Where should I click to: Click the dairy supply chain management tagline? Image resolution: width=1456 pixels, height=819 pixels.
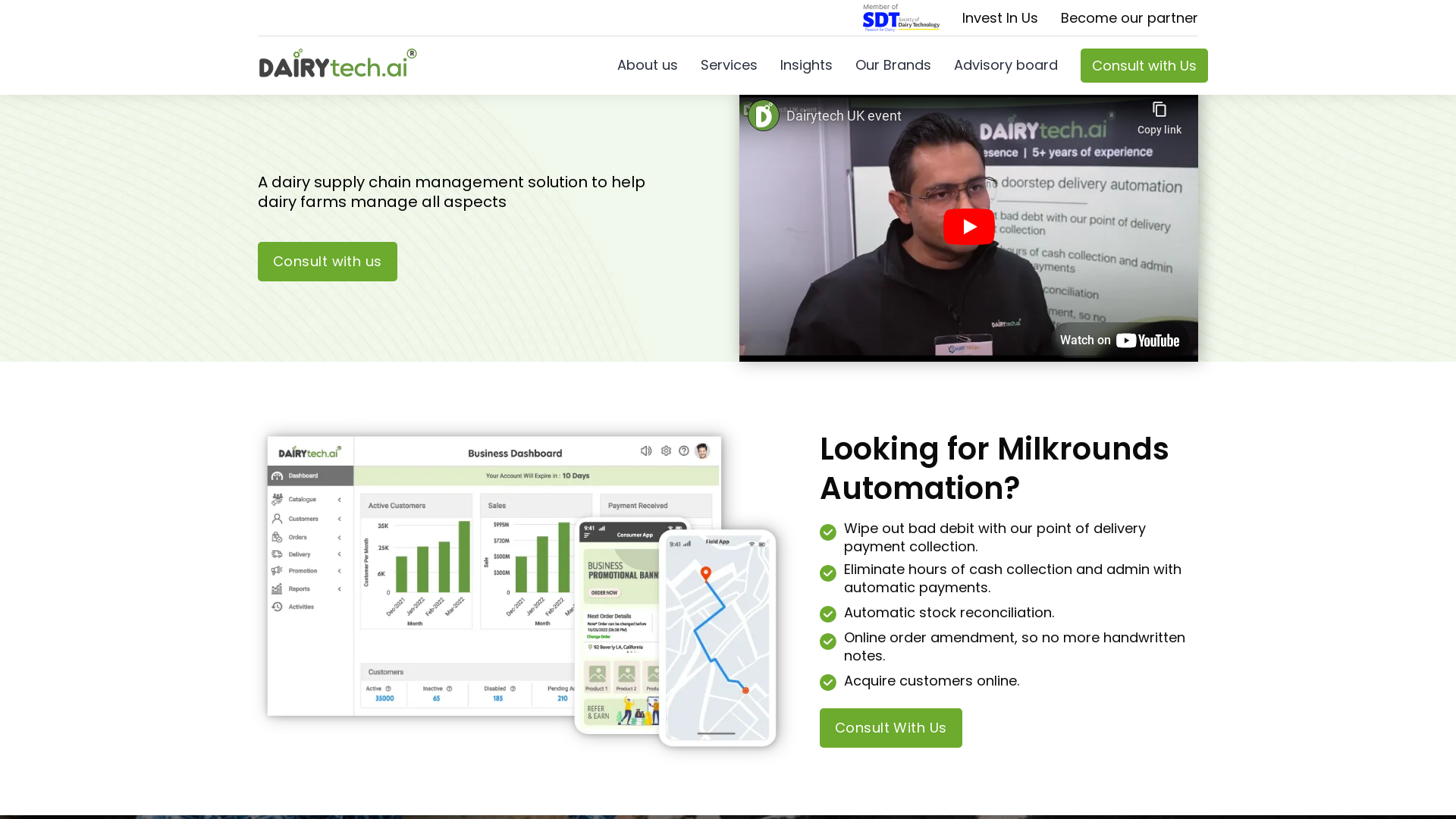click(x=451, y=192)
